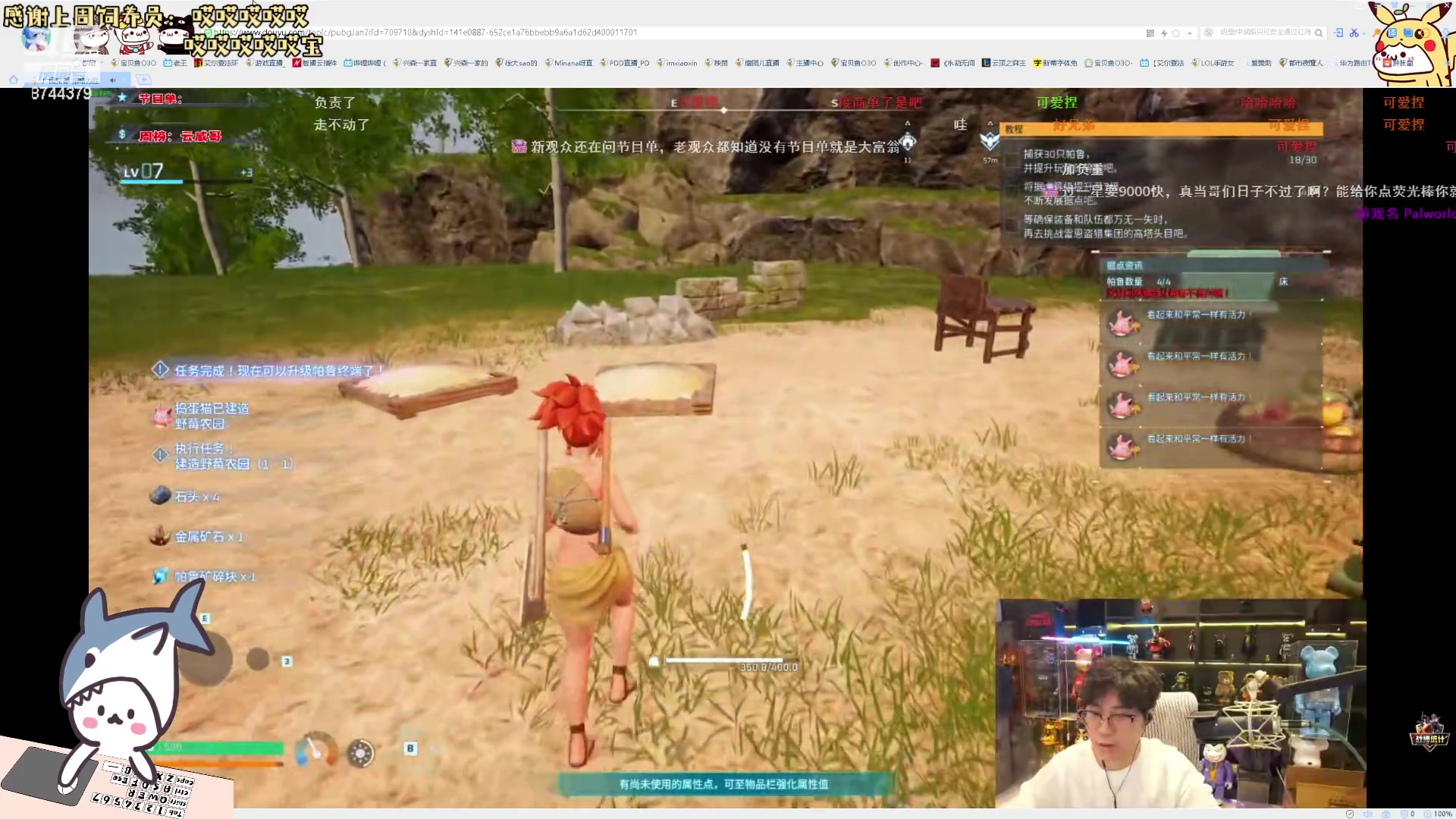This screenshot has width=1456, height=819.
Task: Open the imxiaoxin bookmark
Action: click(x=677, y=63)
